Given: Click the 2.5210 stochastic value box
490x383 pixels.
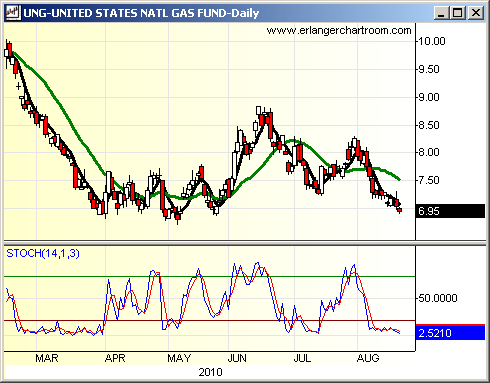Looking at the screenshot, I should pyautogui.click(x=451, y=333).
